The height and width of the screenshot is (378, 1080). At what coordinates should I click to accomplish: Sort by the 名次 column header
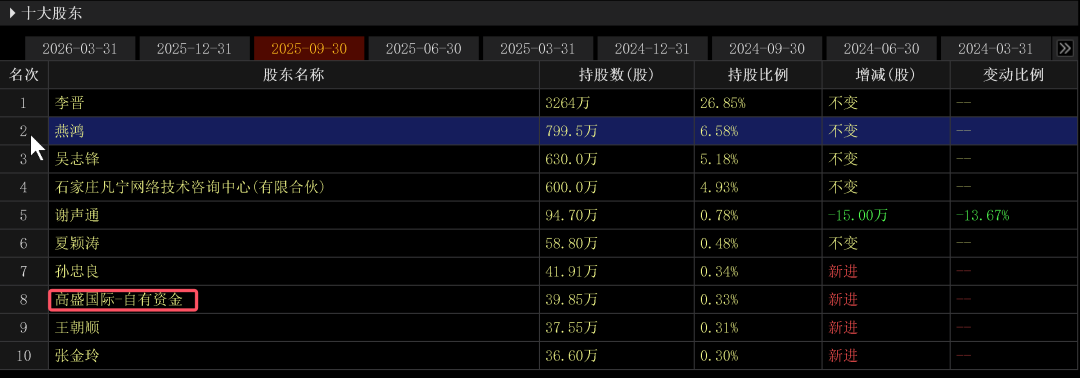coord(23,75)
